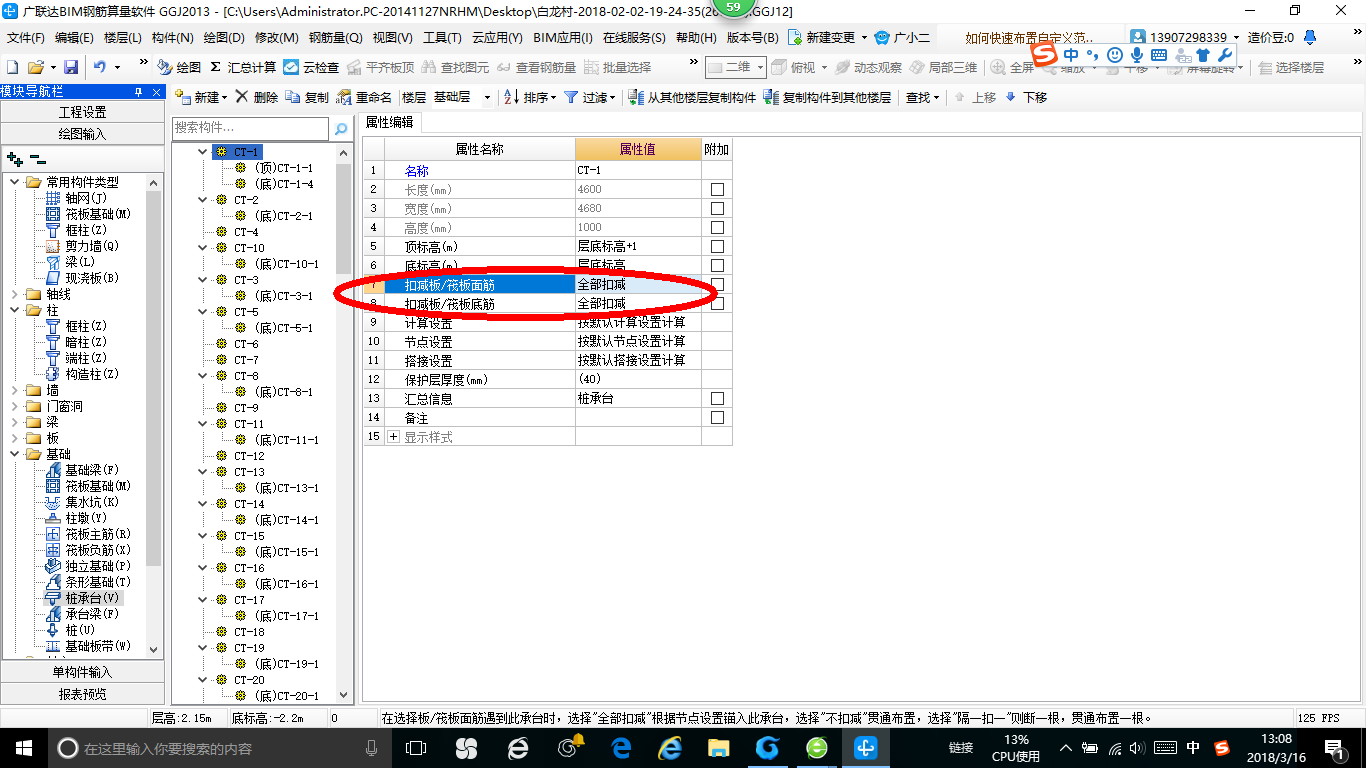
Task: Click the 搜索构件 search field
Action: [x=250, y=128]
